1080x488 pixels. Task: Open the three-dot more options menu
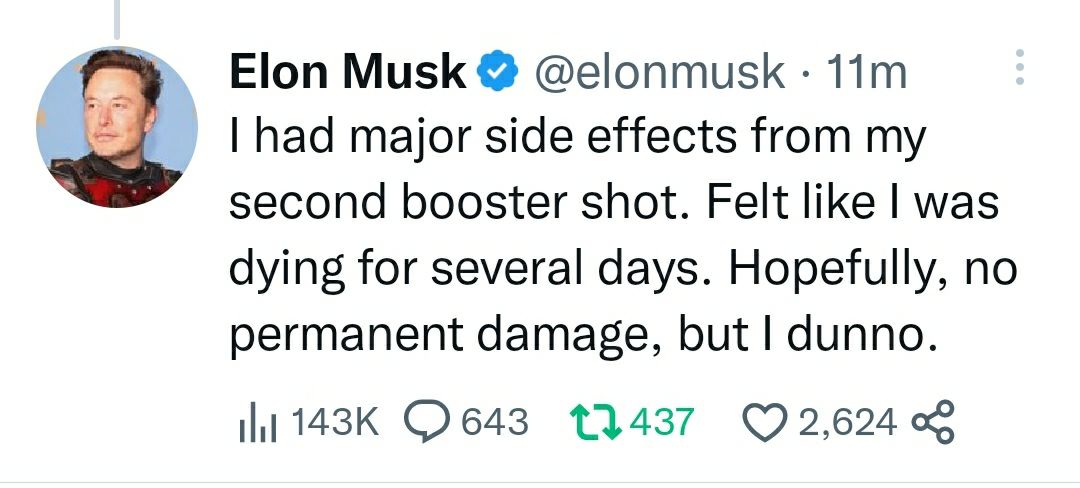coord(1020,69)
